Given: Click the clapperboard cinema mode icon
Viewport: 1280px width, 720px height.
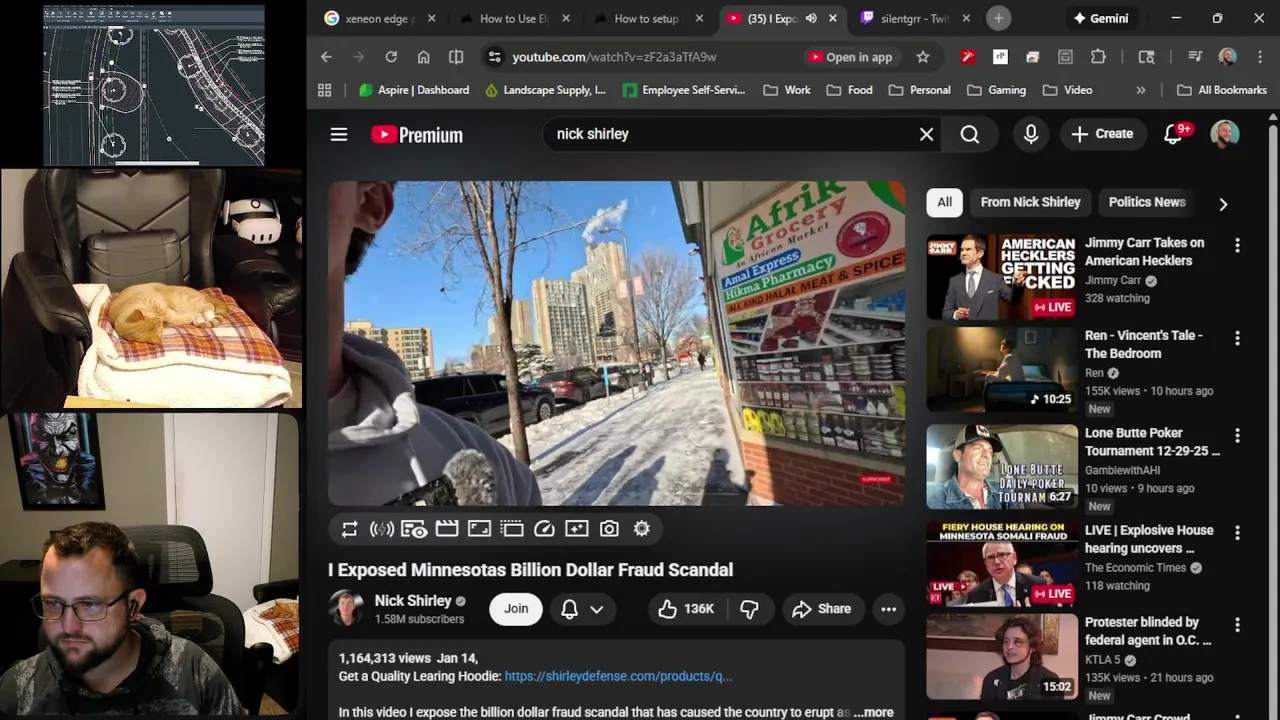Looking at the screenshot, I should (x=447, y=529).
